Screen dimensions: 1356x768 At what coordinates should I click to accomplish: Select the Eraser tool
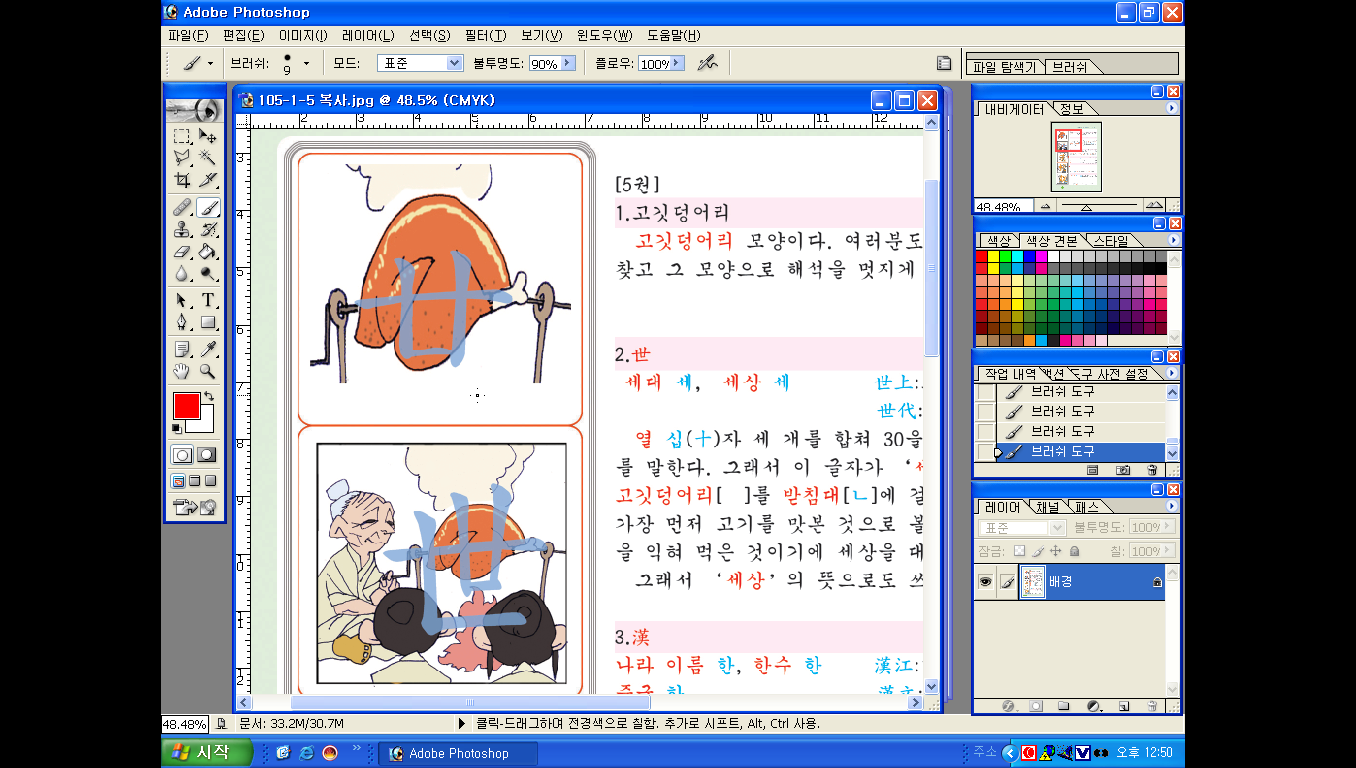pyautogui.click(x=182, y=252)
